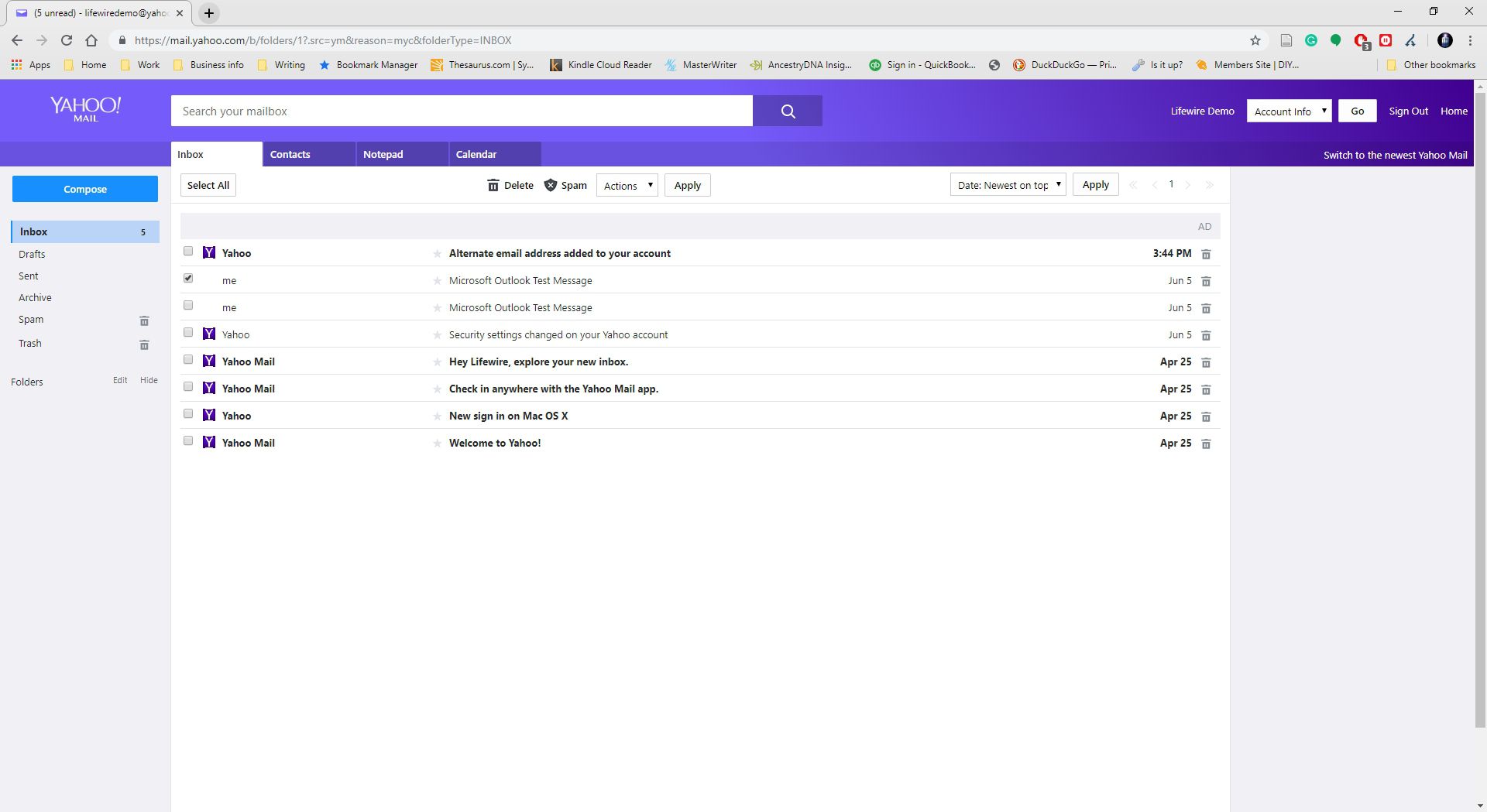
Task: Star the 'Security settings changed' message
Action: point(437,335)
